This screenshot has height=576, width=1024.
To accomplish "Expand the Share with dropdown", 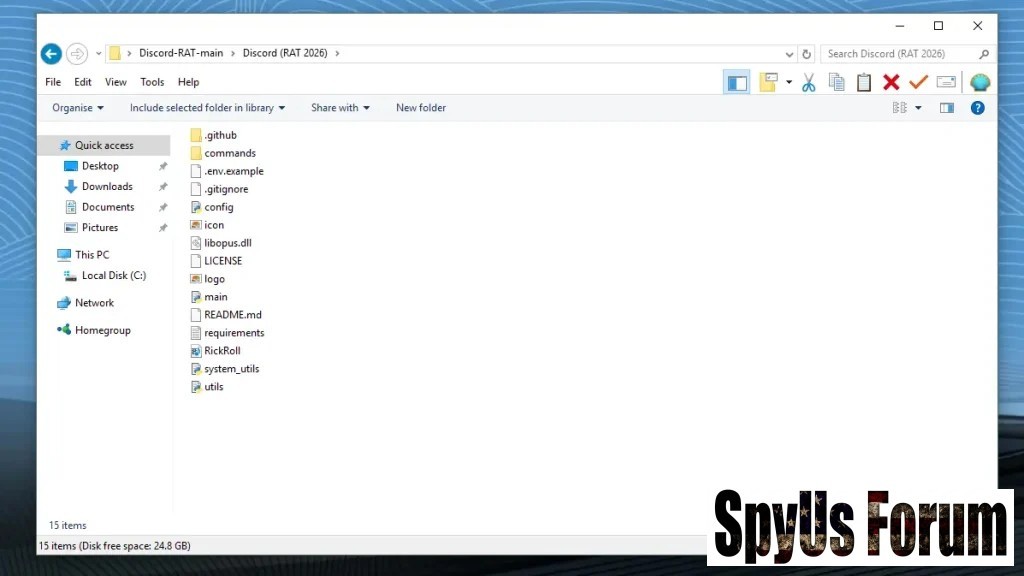I will [340, 108].
